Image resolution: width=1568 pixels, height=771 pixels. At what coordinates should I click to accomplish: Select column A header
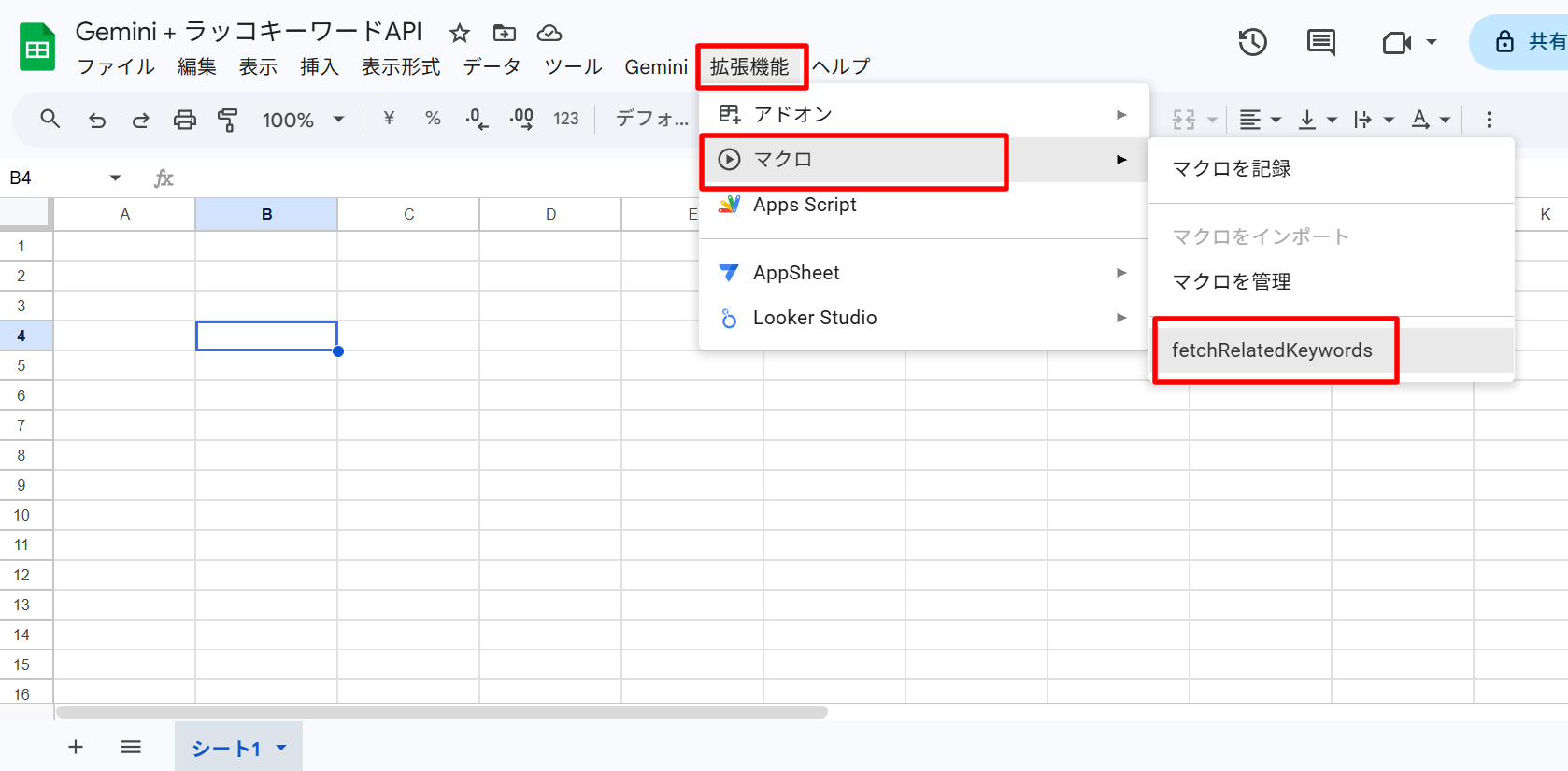pyautogui.click(x=124, y=214)
